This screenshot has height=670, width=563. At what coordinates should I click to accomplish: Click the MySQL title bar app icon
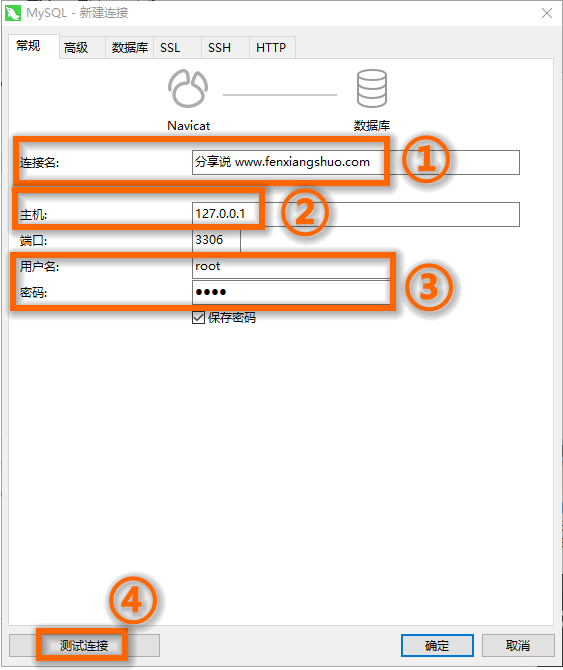(13, 13)
